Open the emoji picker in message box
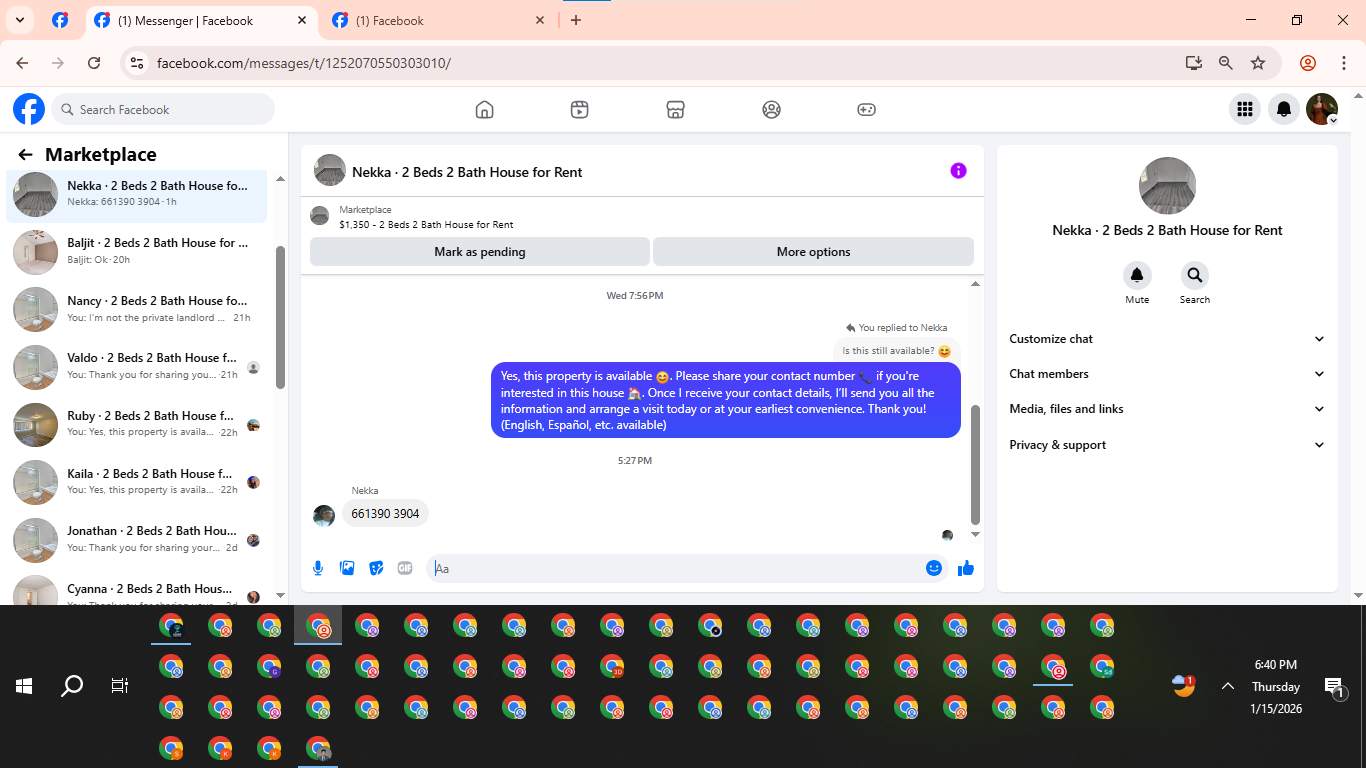 click(934, 568)
